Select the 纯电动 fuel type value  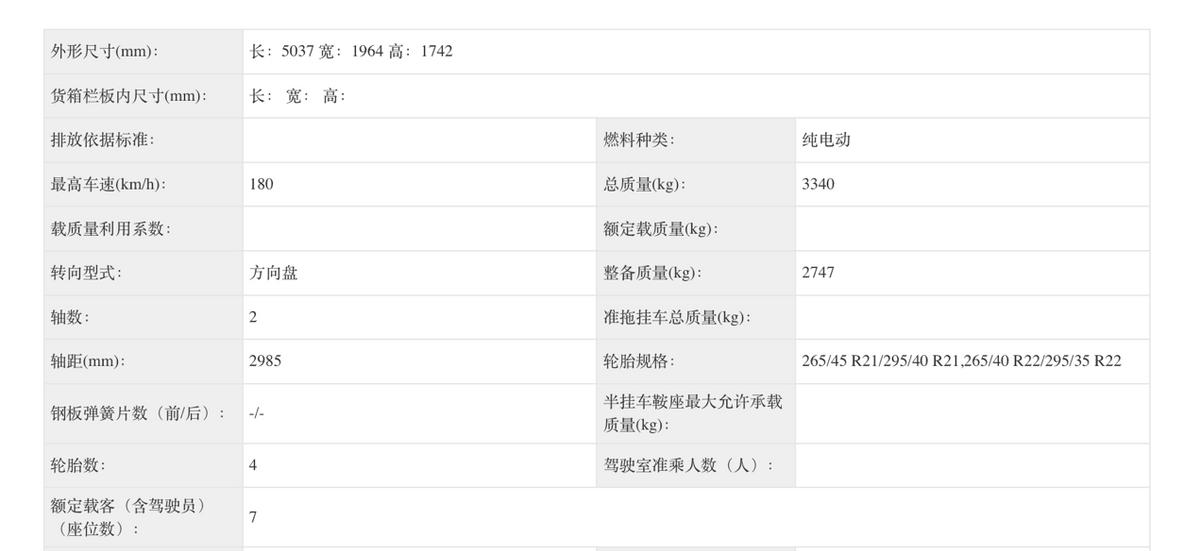tap(826, 140)
